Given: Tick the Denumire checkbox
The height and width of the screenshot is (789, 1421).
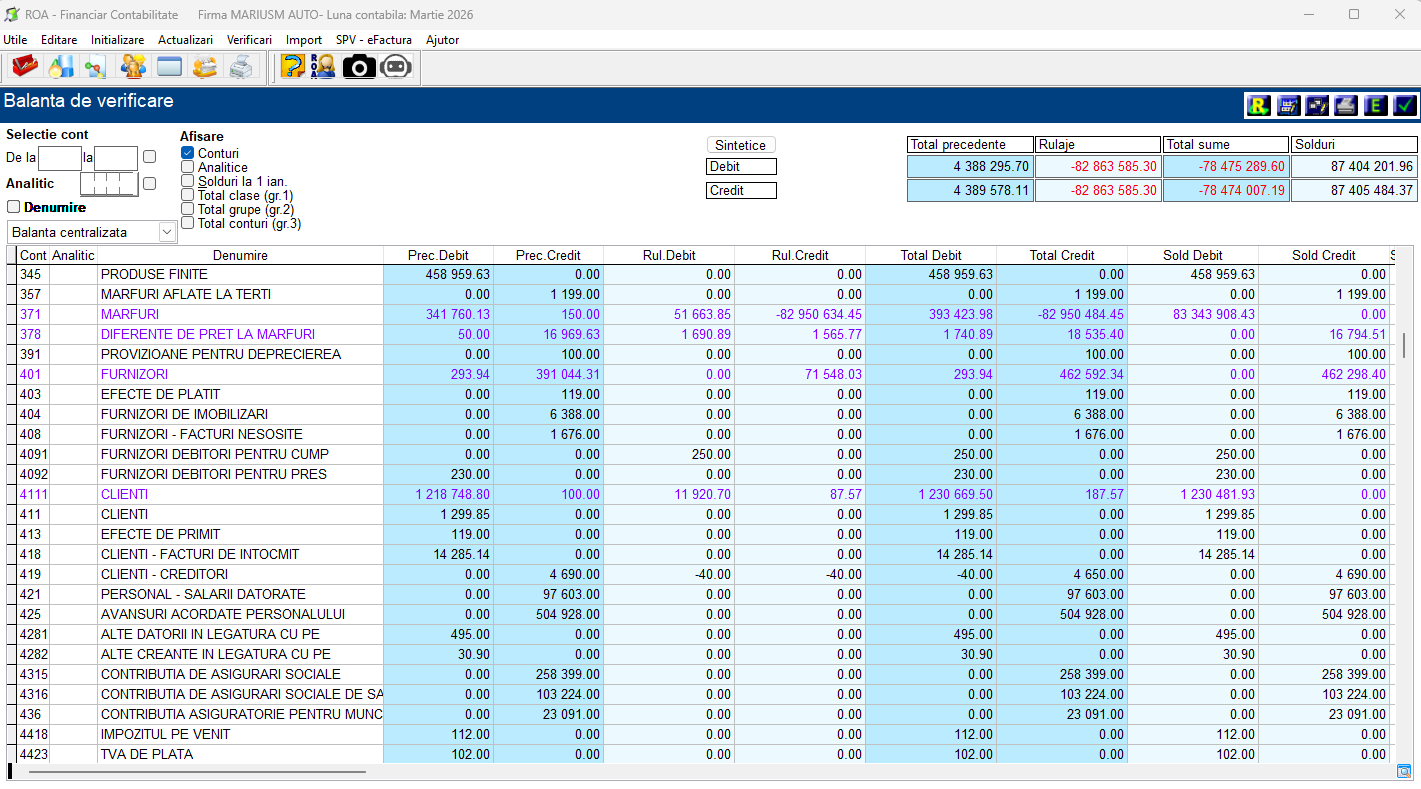Looking at the screenshot, I should tap(14, 207).
